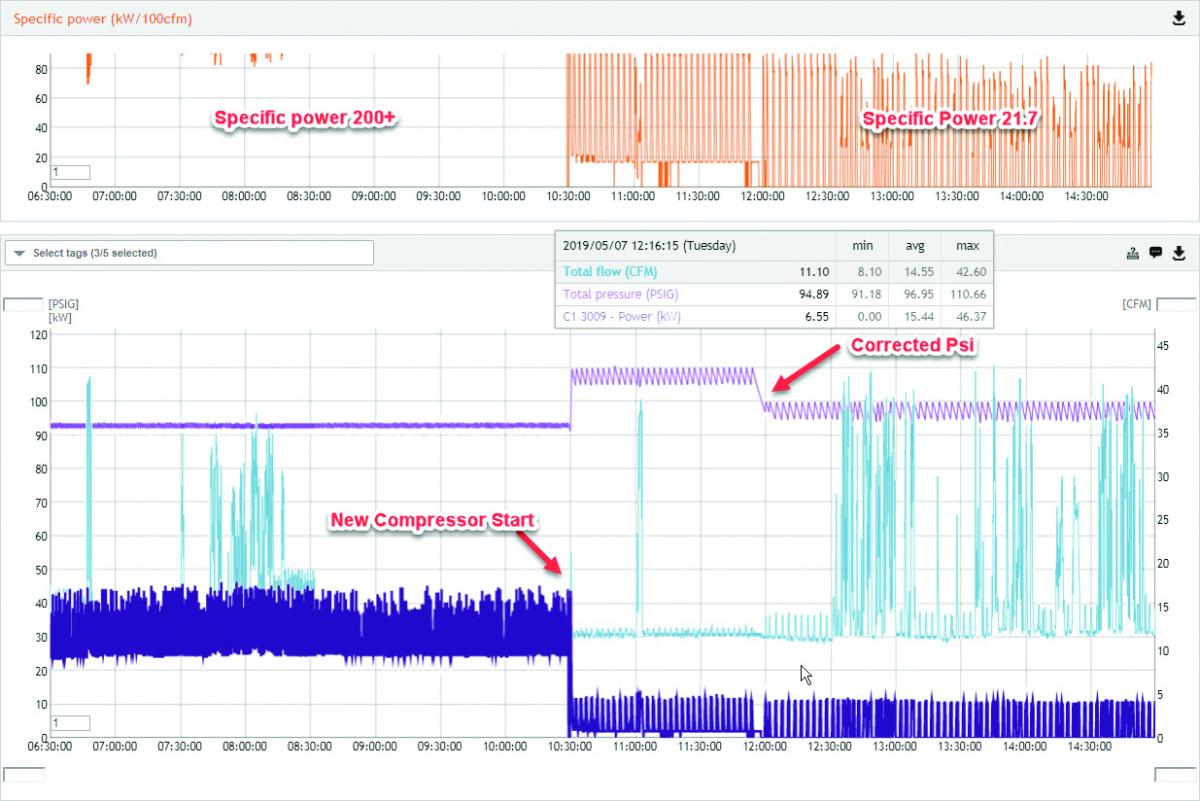Click the lower-left axis minimum input box

tap(23, 774)
